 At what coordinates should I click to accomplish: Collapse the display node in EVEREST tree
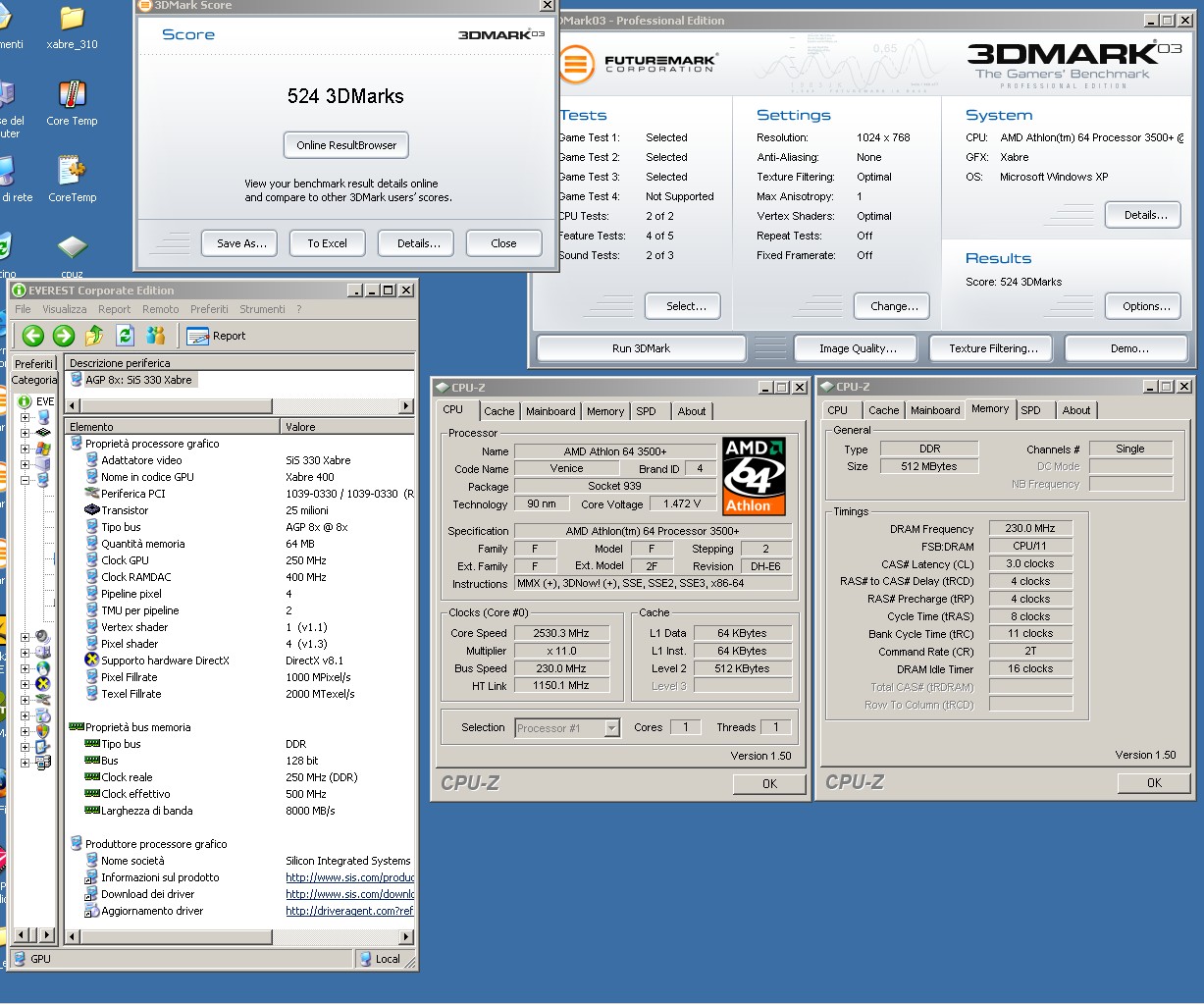[25, 481]
